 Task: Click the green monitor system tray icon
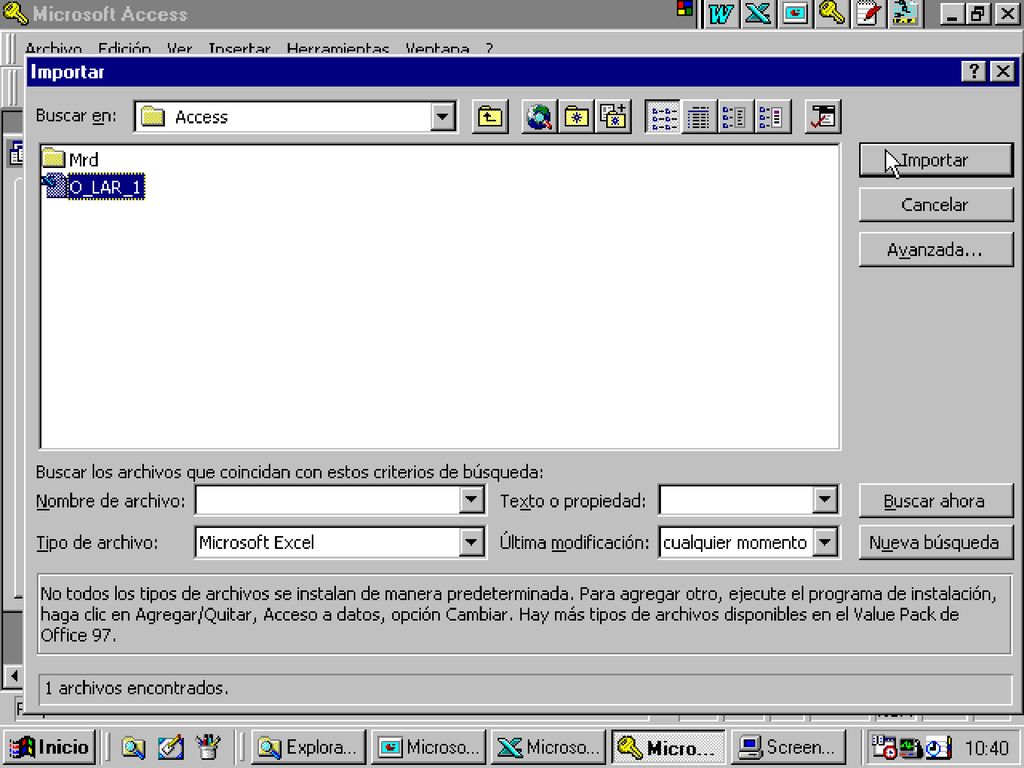pyautogui.click(x=910, y=748)
